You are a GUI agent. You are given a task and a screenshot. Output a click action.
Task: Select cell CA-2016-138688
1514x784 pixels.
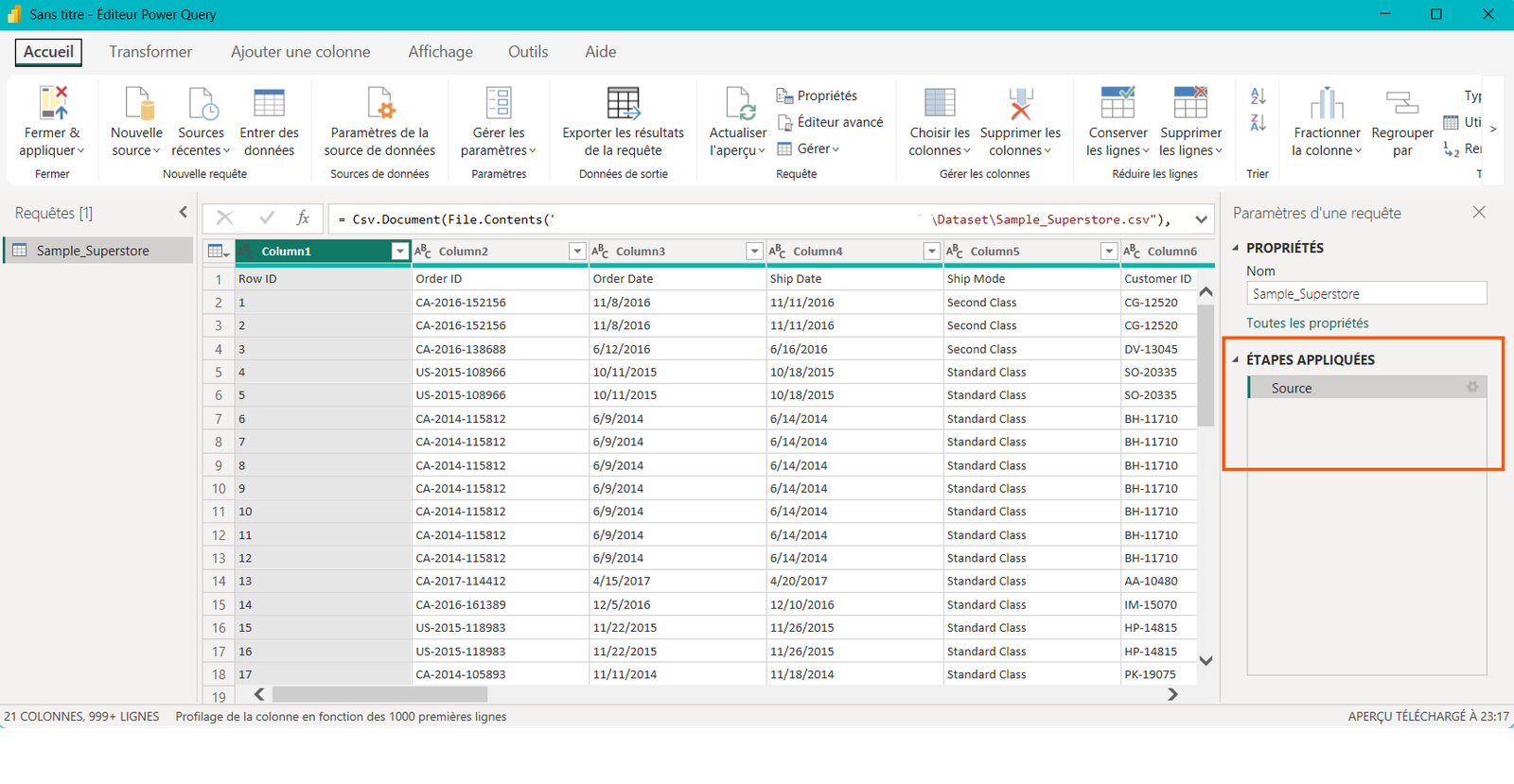click(x=500, y=349)
